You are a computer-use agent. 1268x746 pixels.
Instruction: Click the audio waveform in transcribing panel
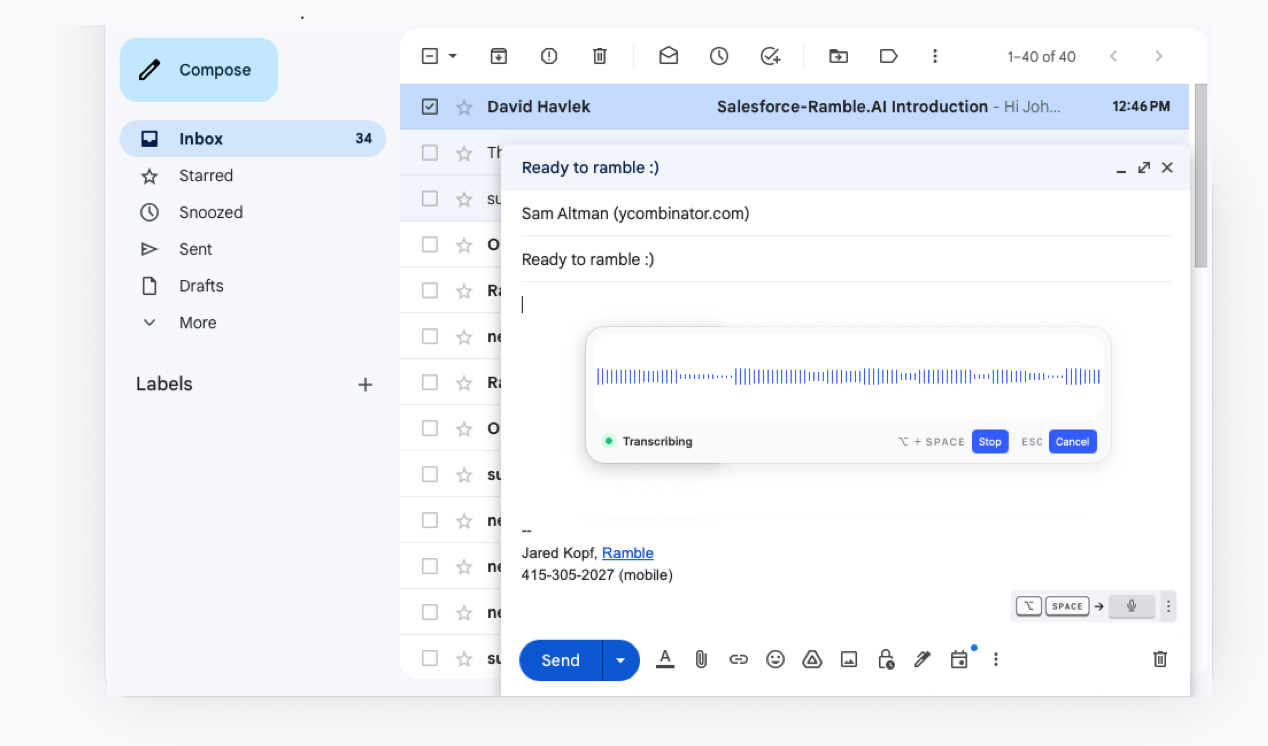848,377
